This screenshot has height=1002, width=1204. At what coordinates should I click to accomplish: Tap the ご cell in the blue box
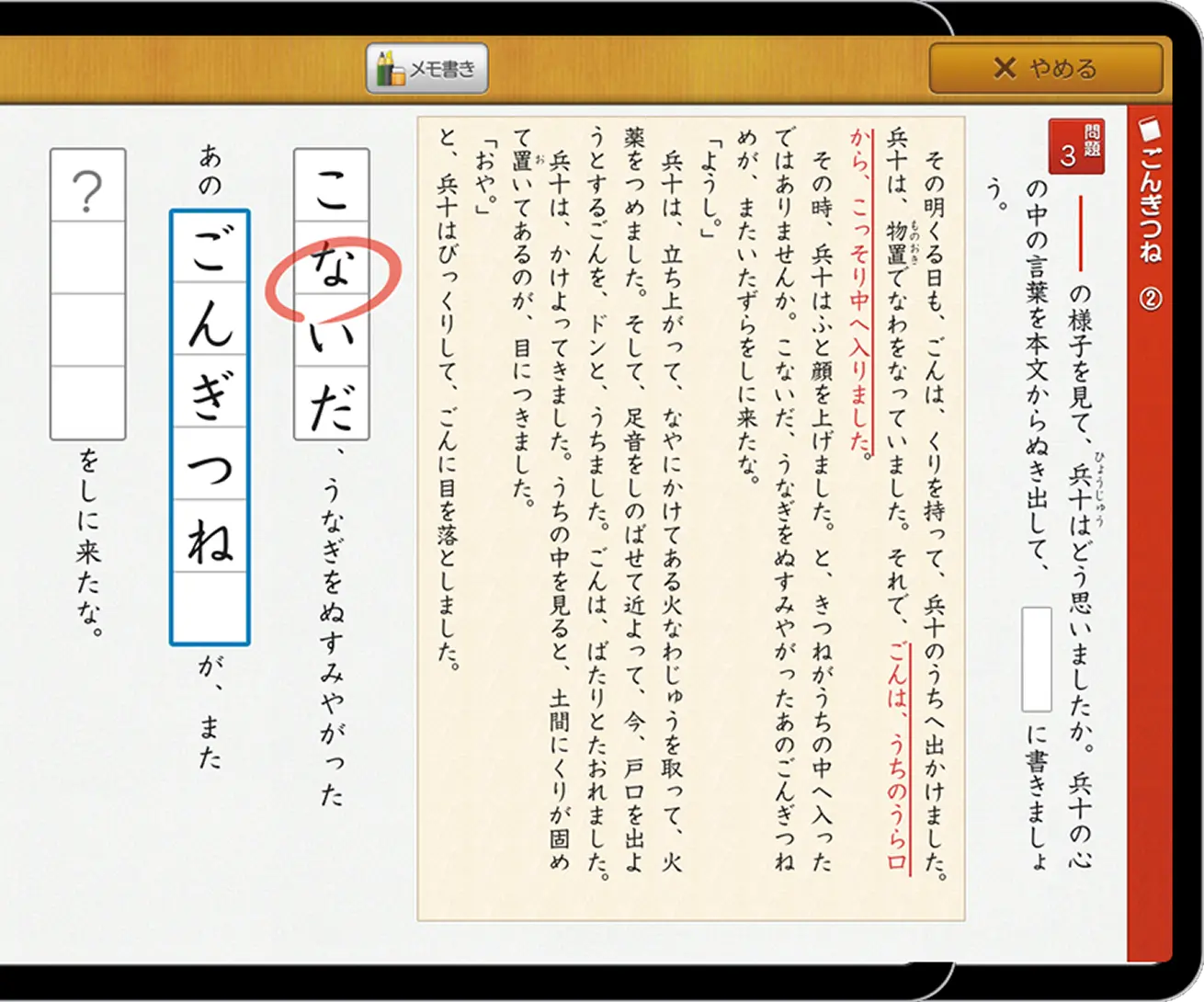210,248
